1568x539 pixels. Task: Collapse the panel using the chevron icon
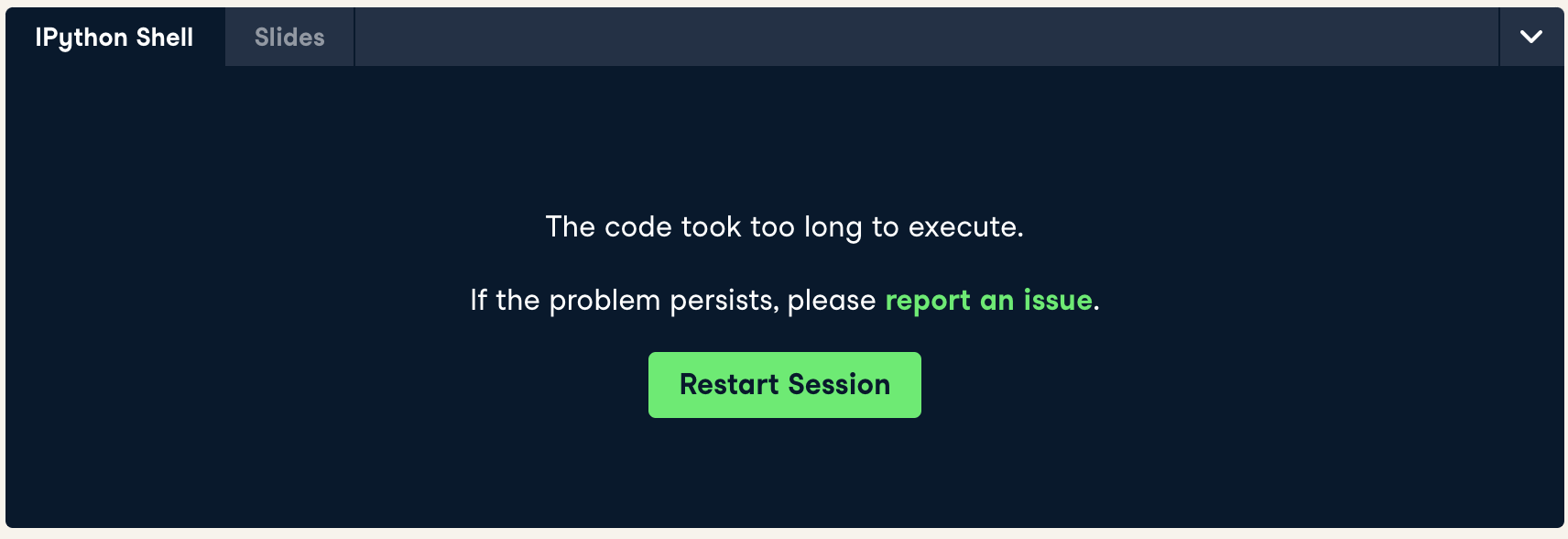click(1531, 37)
